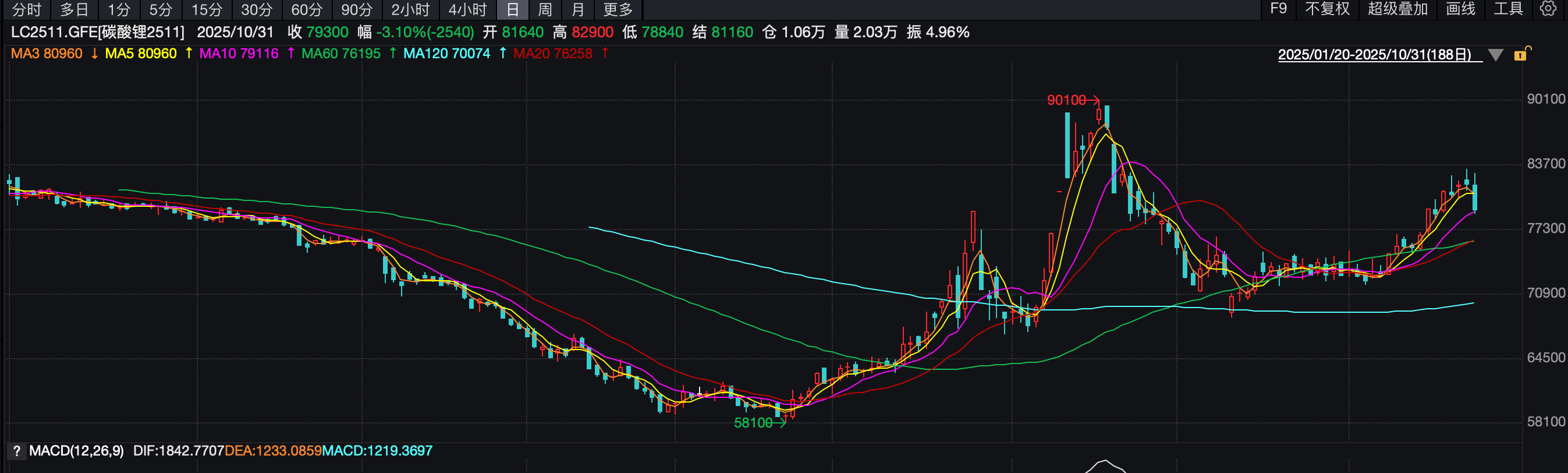Select the 90分 timeframe tab
Viewport: 1568px width, 473px height.
(357, 10)
